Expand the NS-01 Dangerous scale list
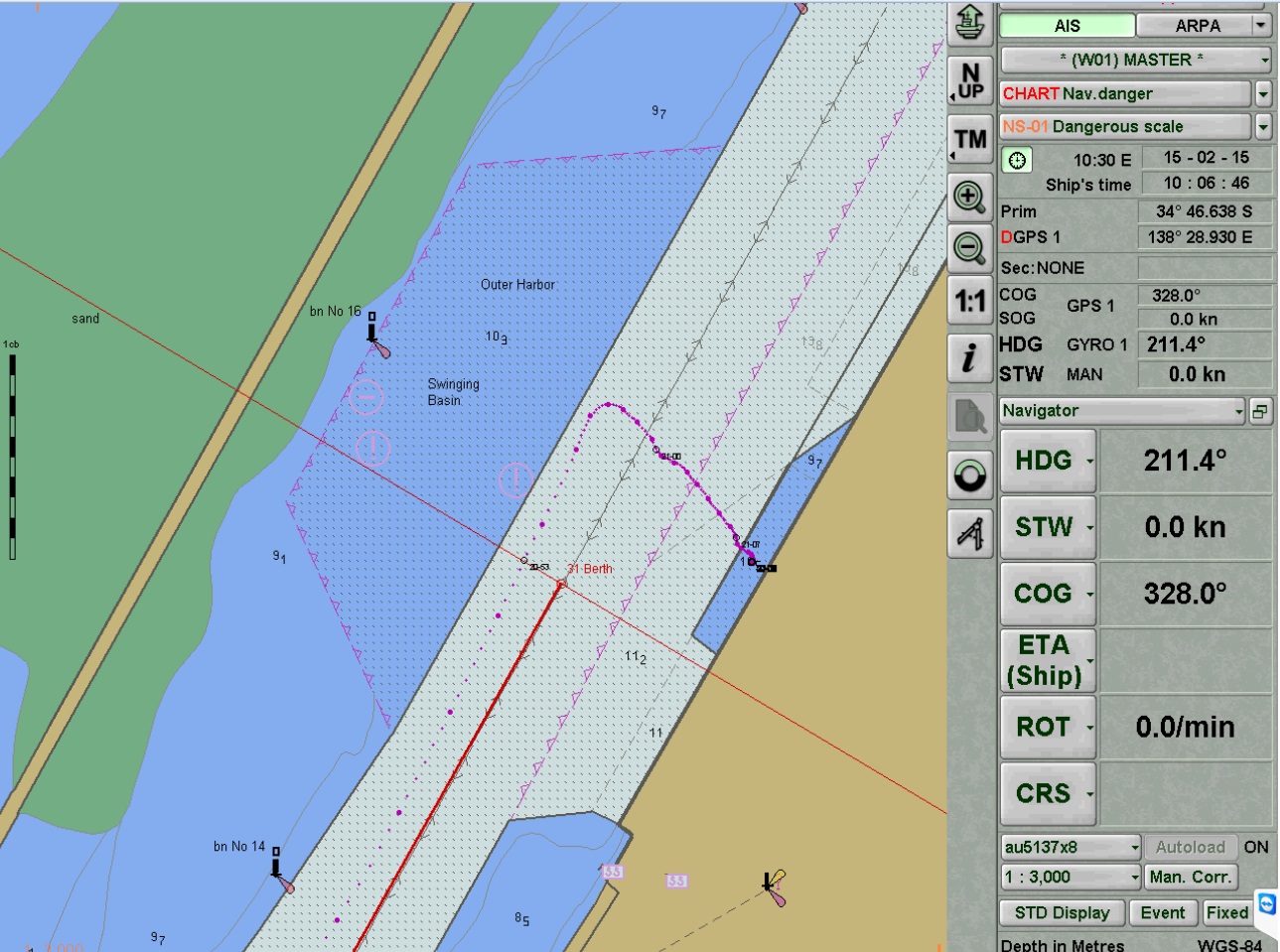Screen dimensions: 1280x952 tap(1263, 127)
